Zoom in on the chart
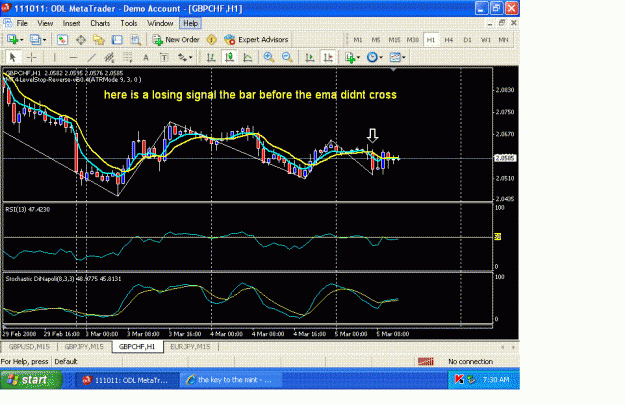The width and height of the screenshot is (625, 405). pos(269,57)
